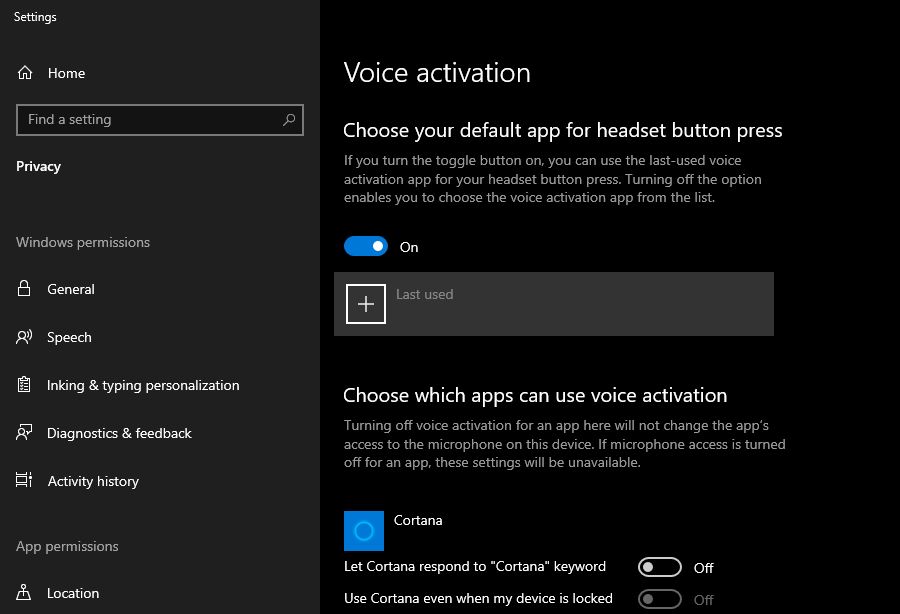Click the Diagnostics & feedback icon

pos(24,433)
